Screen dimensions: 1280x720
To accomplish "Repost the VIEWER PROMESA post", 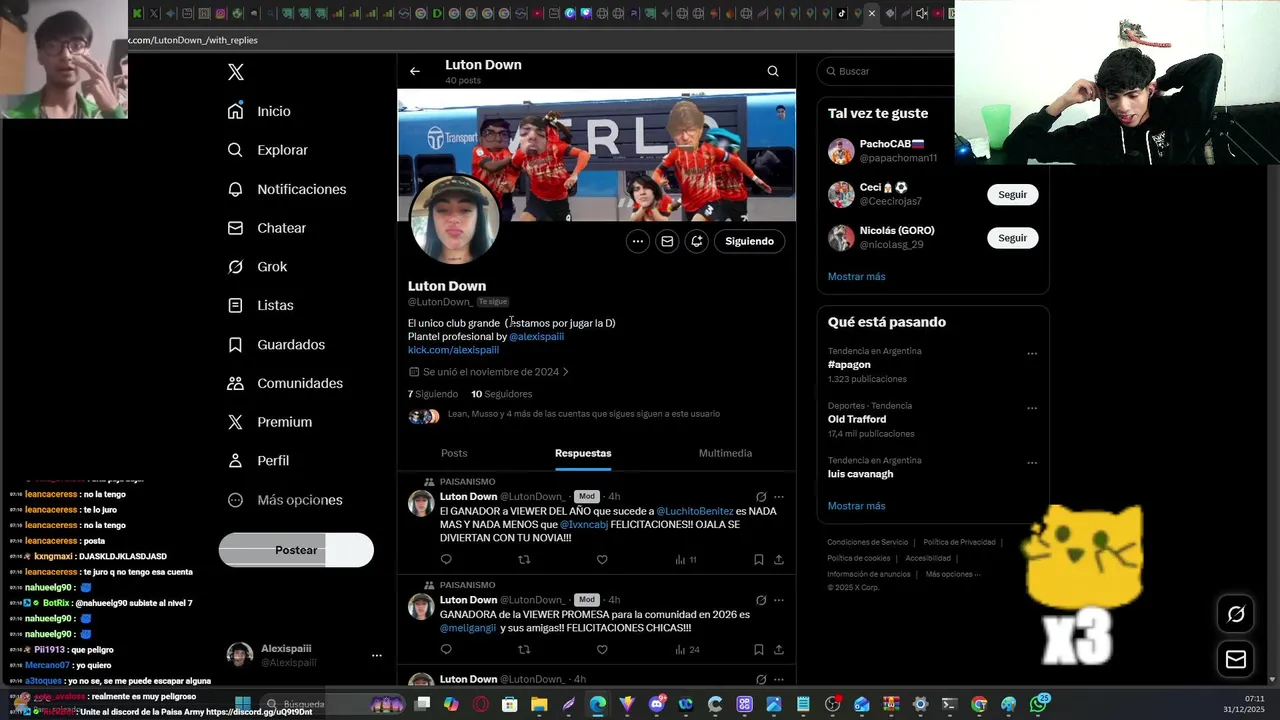I will pos(524,650).
